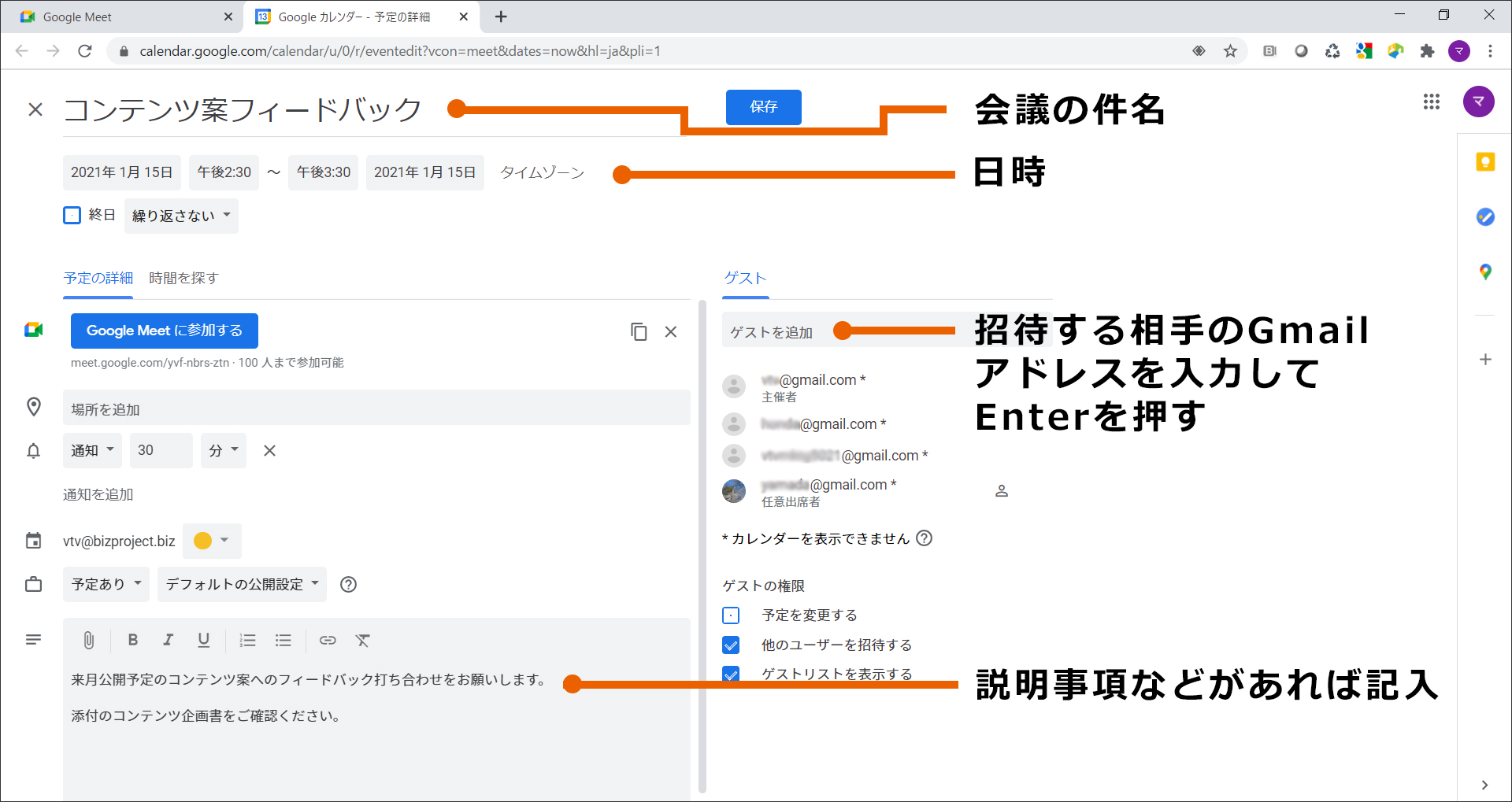Screen dimensions: 1512x802
Task: Remove the 30 minute notification
Action: tap(269, 450)
